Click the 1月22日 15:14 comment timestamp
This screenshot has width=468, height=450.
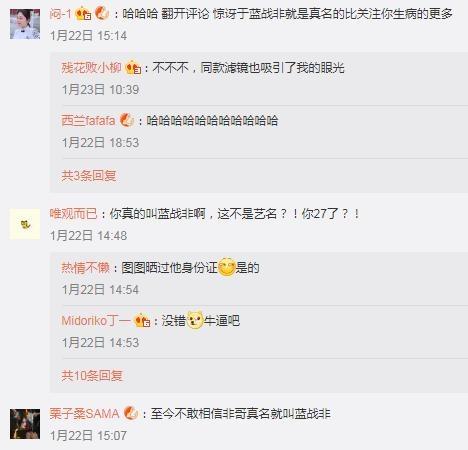pos(88,36)
